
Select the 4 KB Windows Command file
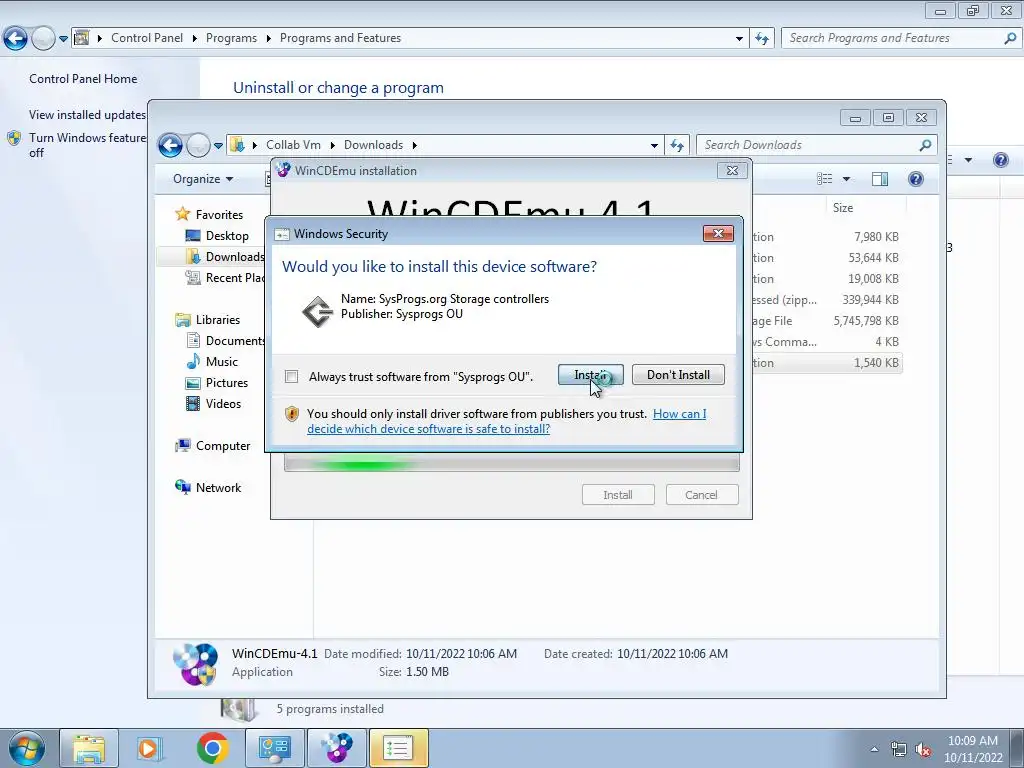827,342
